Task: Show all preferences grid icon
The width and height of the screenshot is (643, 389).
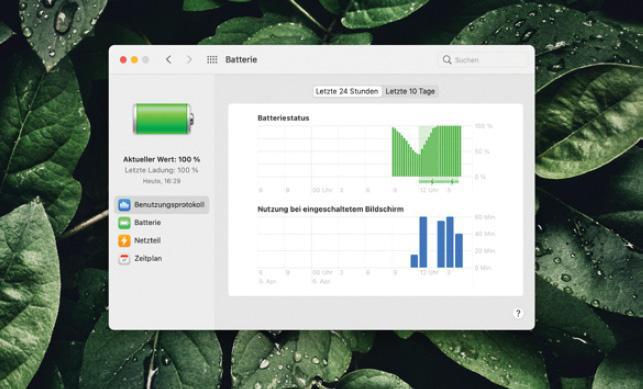Action: point(212,60)
